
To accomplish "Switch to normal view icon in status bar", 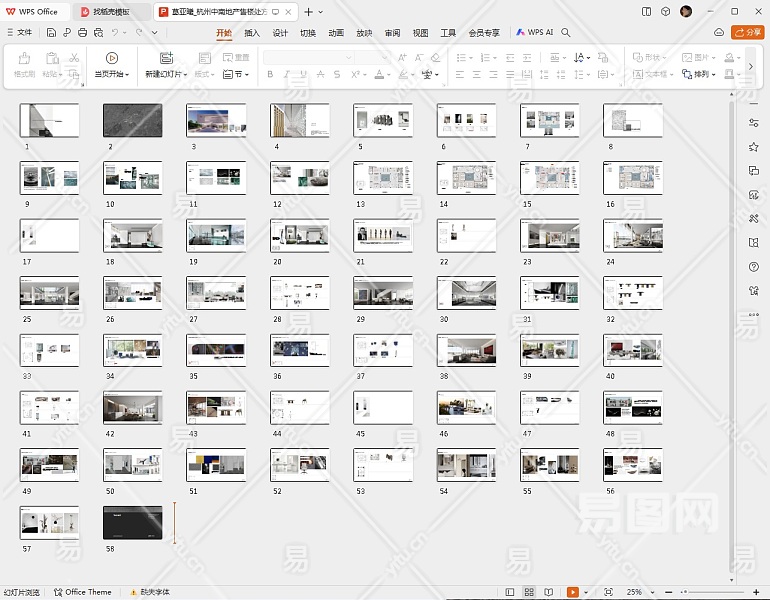I will [511, 592].
